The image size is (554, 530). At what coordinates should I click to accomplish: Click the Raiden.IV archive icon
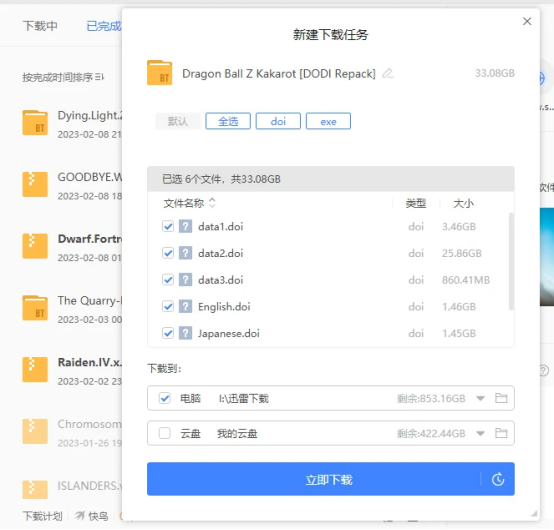(35, 370)
